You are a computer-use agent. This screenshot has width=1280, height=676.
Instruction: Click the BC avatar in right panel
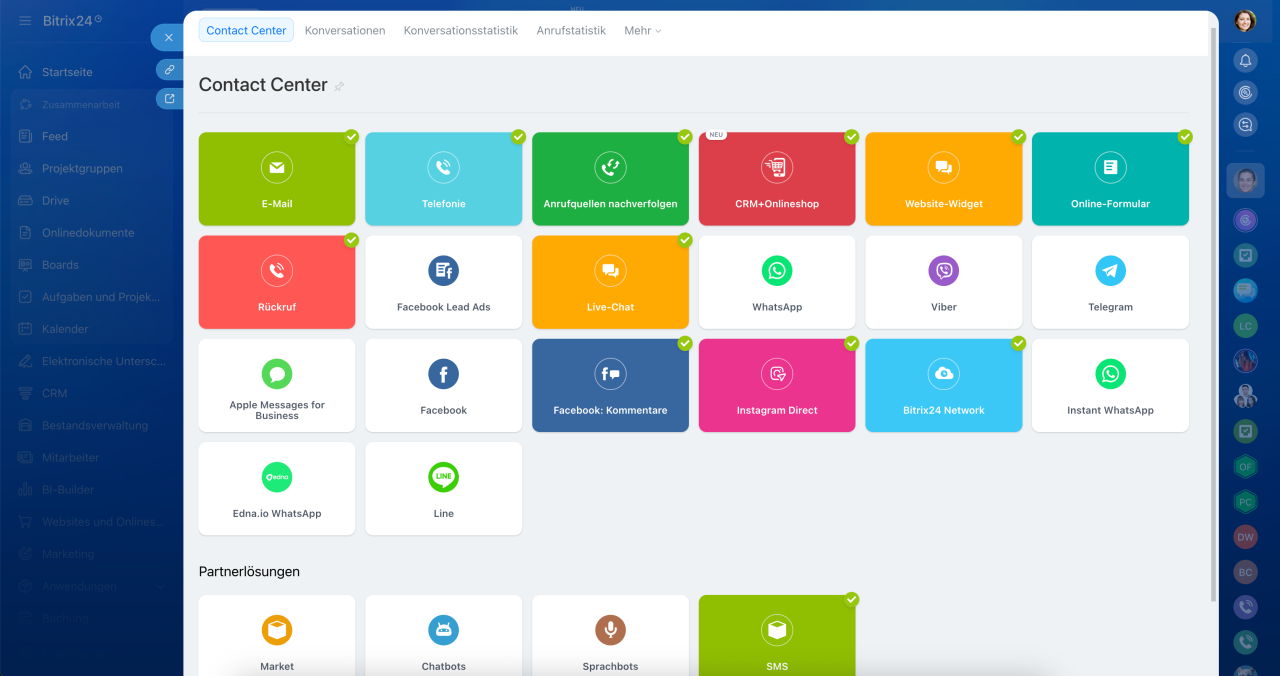1245,572
